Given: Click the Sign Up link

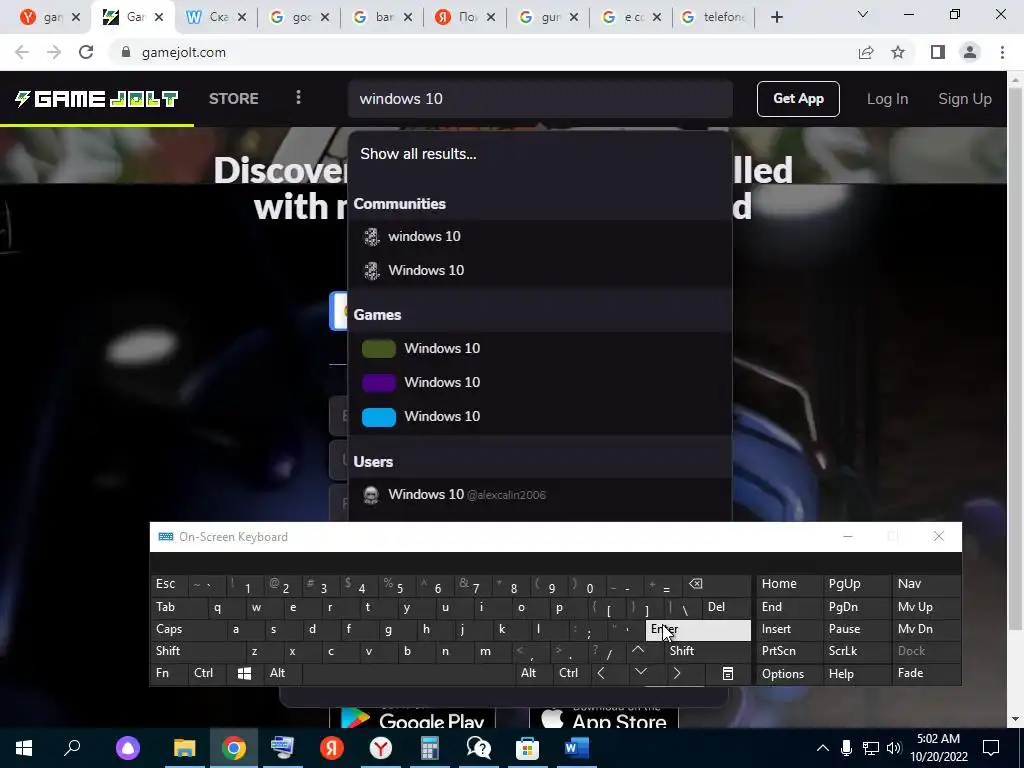Looking at the screenshot, I should point(965,99).
